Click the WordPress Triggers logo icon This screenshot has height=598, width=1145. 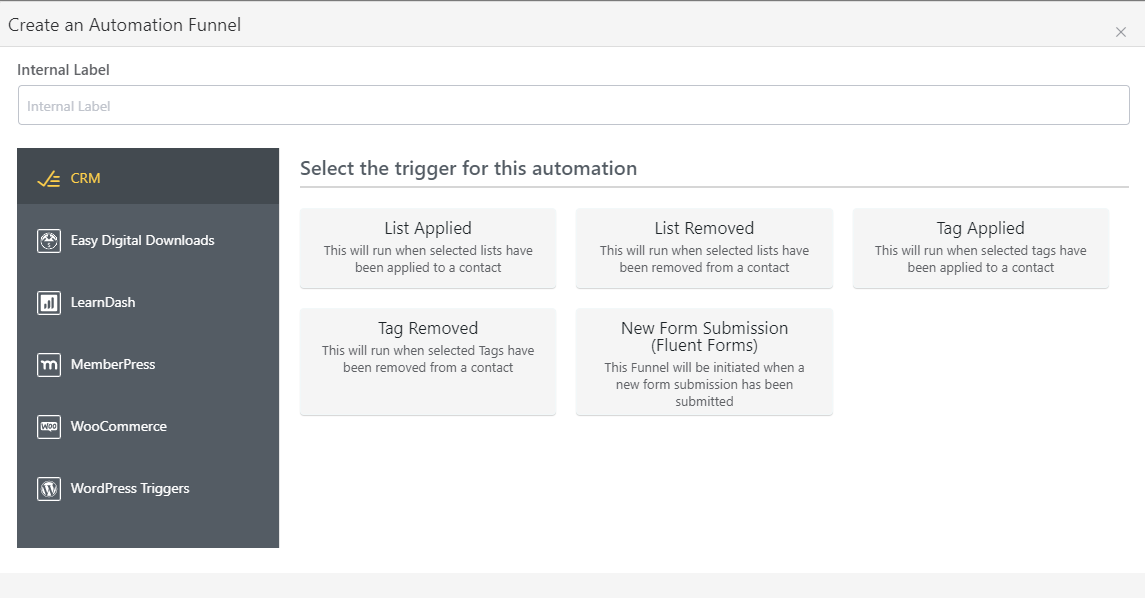[x=48, y=488]
